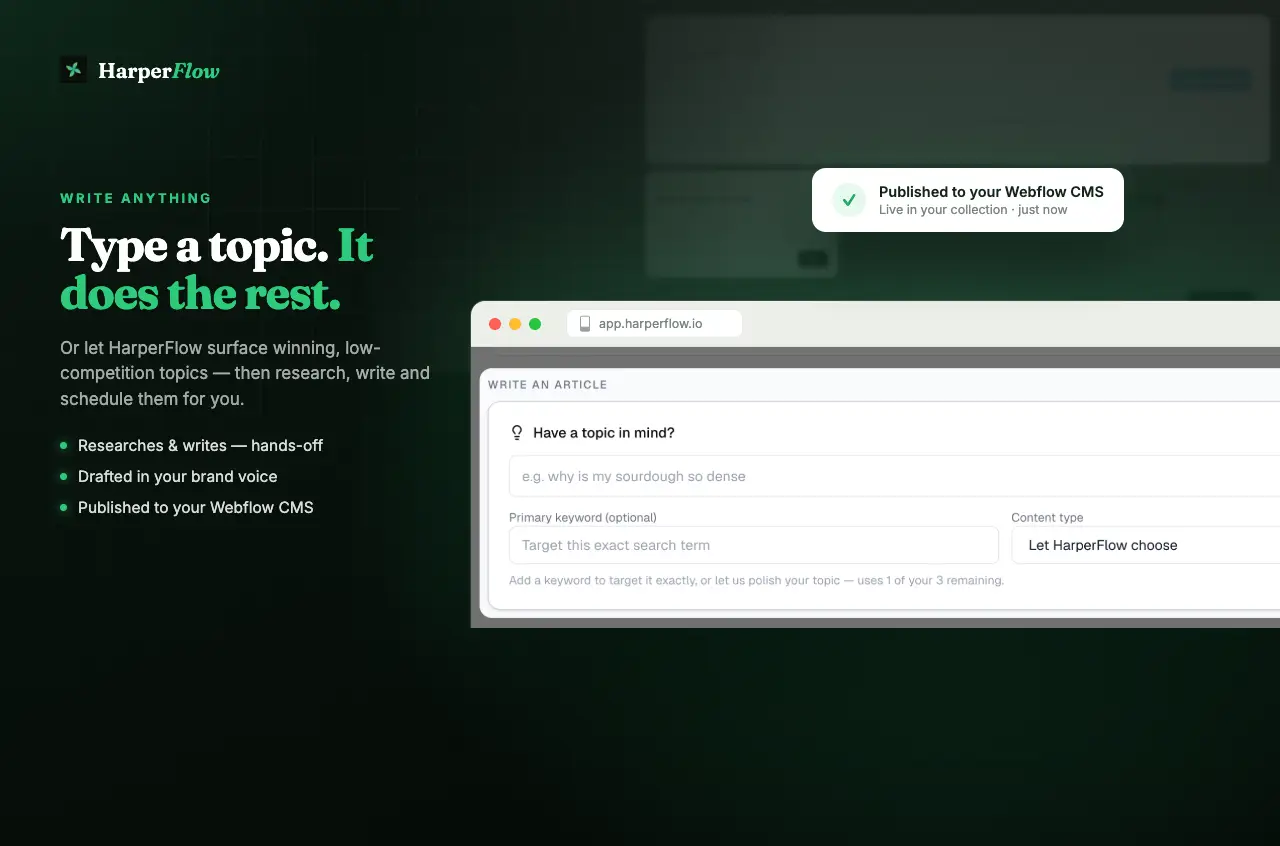Focus the sourdough example topic input field
Image resolution: width=1280 pixels, height=846 pixels.
point(894,476)
